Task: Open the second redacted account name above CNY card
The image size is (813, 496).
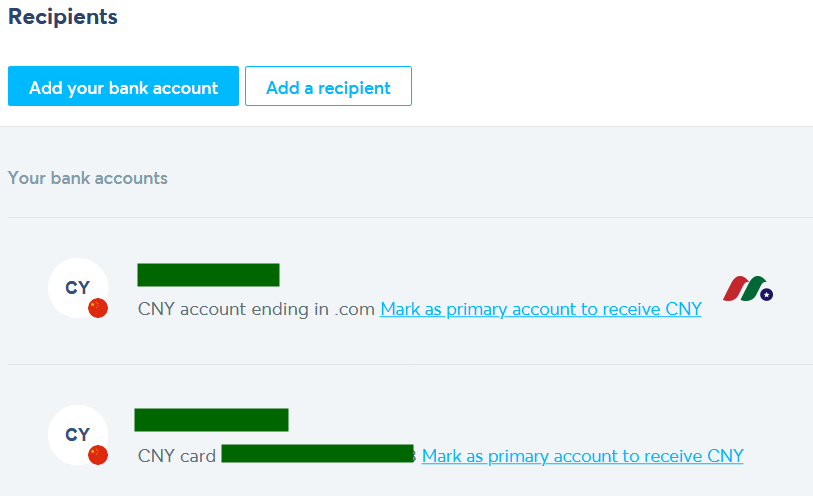Action: click(x=212, y=420)
